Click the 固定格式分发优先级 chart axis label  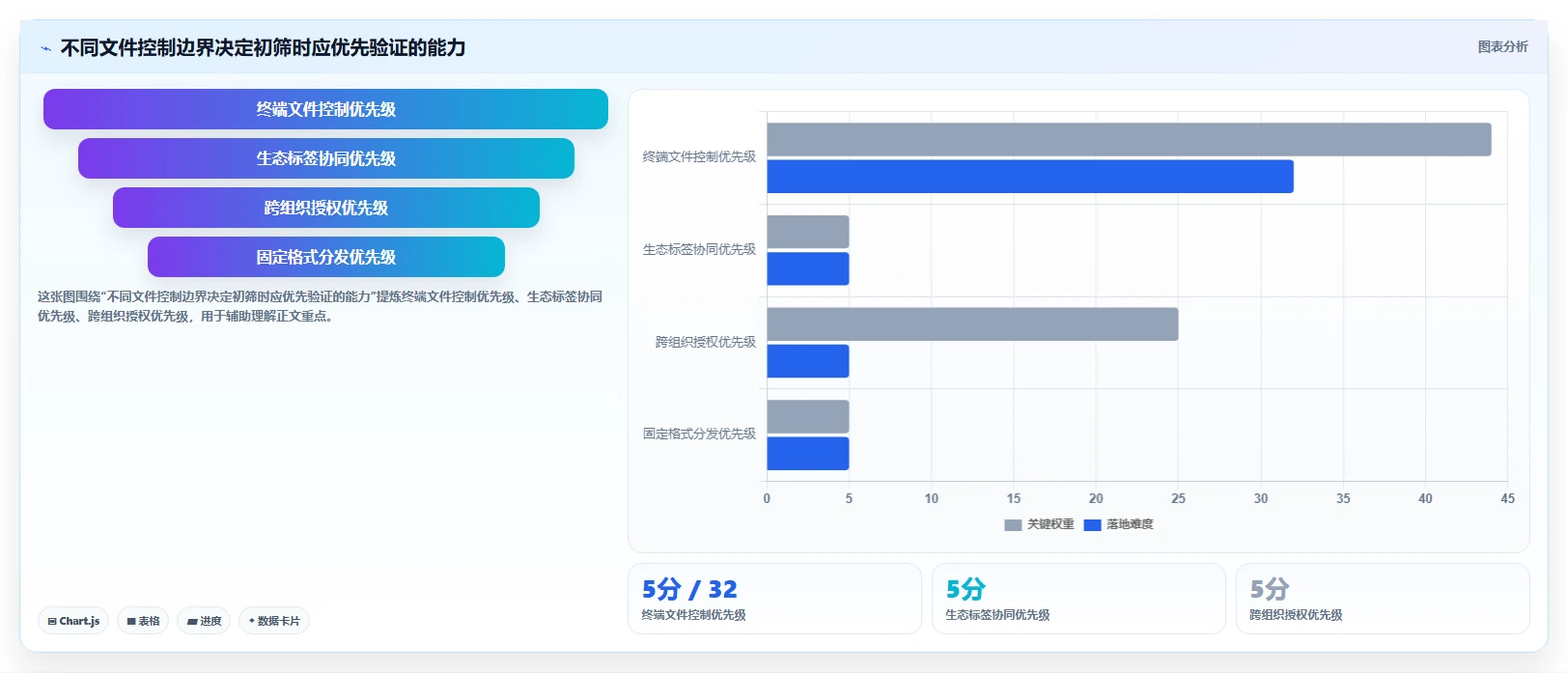[x=699, y=434]
